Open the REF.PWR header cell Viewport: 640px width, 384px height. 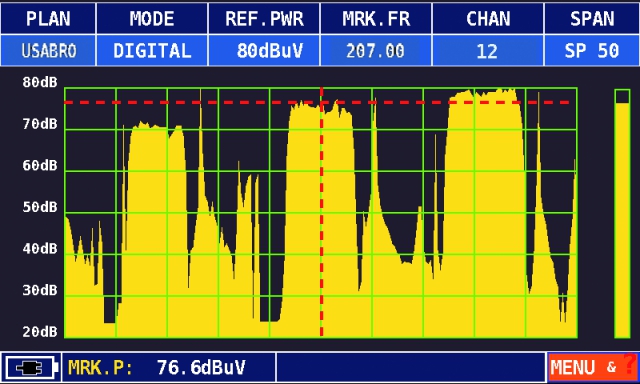[264, 19]
